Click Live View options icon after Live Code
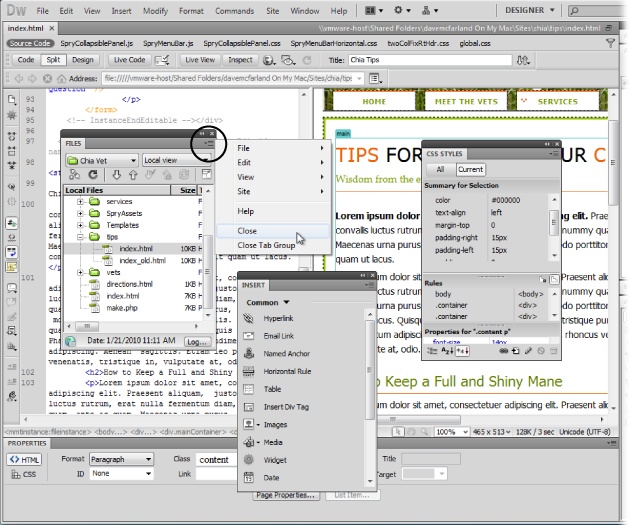 162,60
